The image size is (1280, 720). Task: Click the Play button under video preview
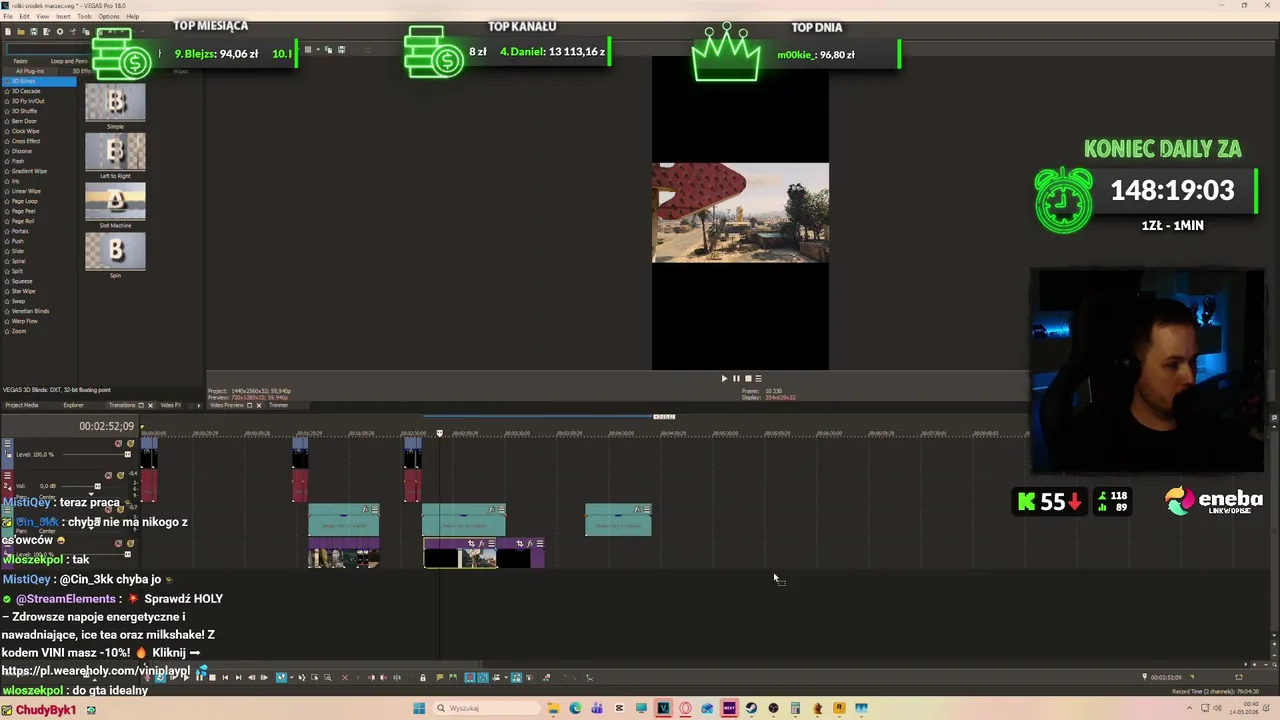tap(724, 378)
